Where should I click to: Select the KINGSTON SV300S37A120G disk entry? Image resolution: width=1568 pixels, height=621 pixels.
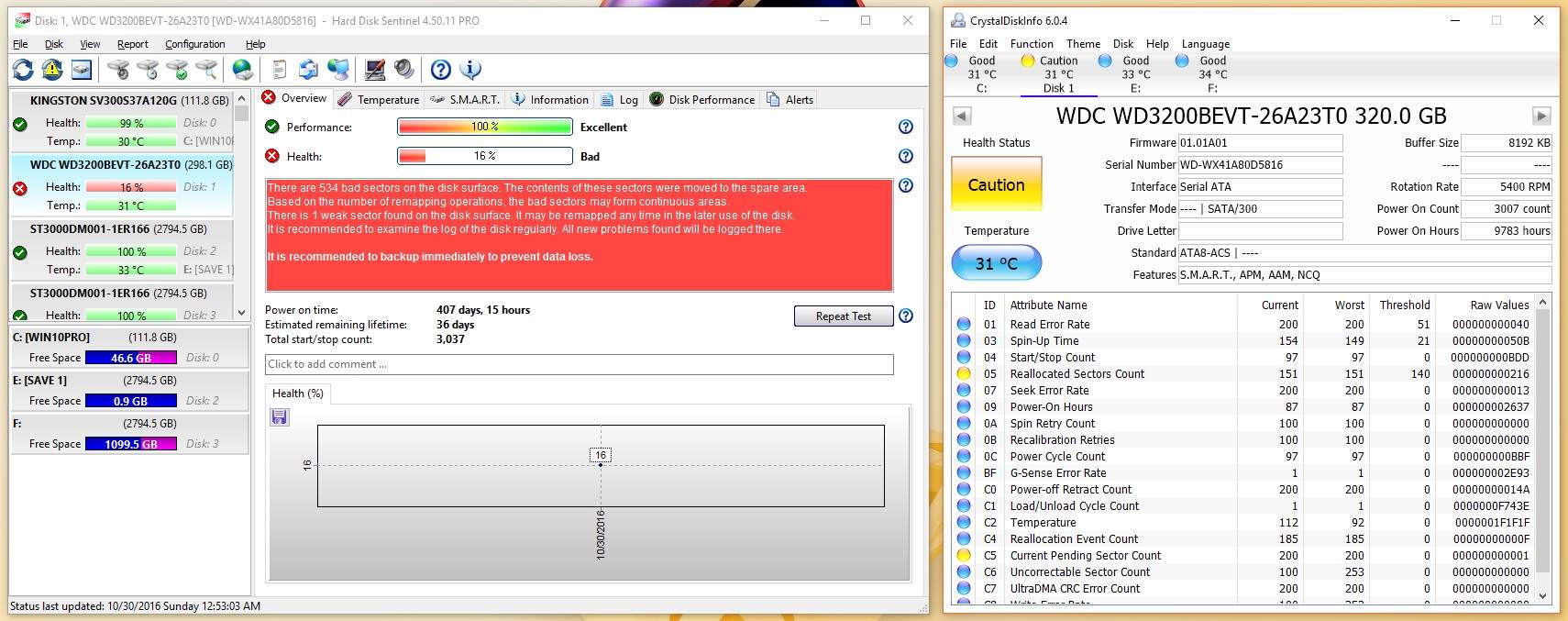point(122,121)
